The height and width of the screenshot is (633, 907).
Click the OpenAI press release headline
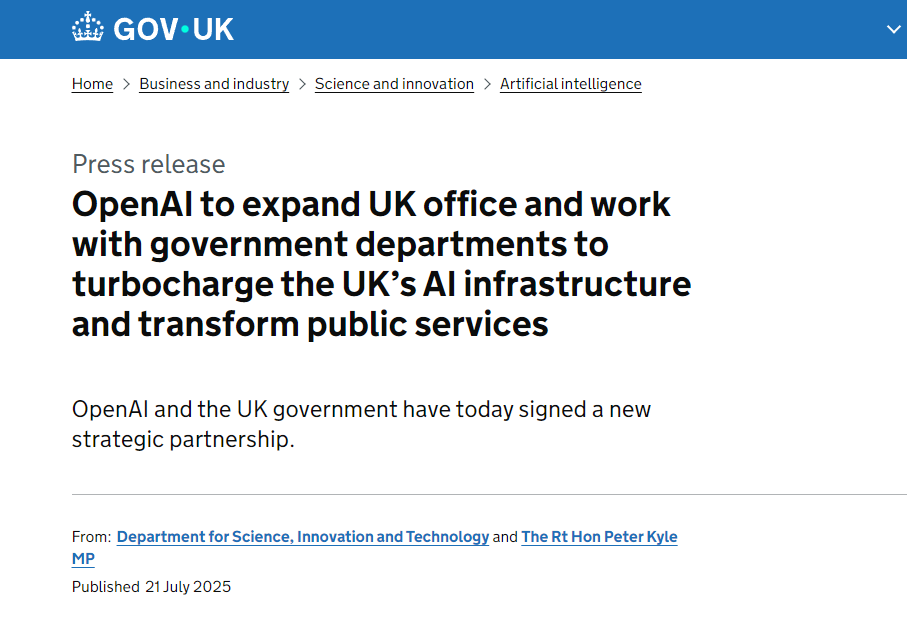380,264
